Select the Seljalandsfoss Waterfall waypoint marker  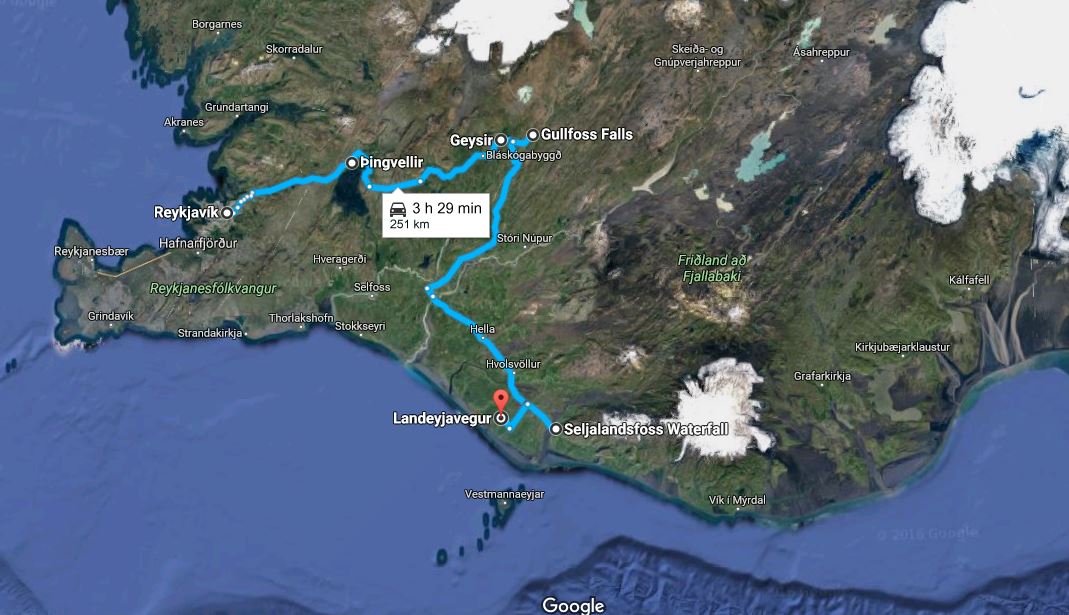(556, 429)
